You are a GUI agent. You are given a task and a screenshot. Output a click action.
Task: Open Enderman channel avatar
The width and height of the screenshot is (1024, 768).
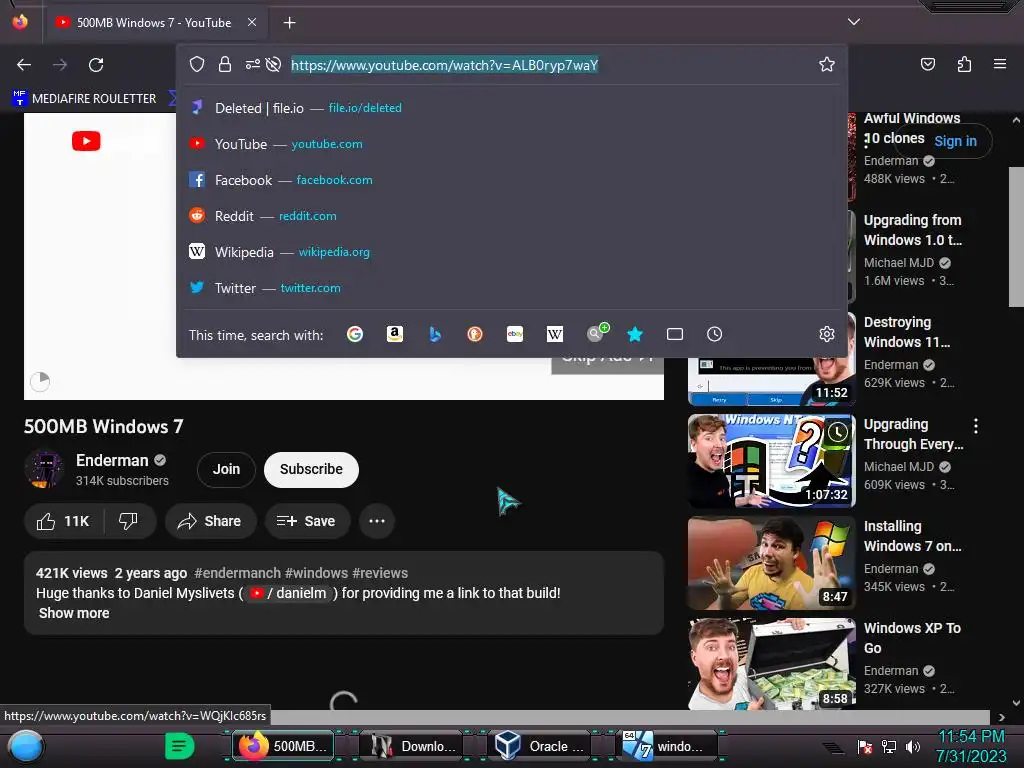click(x=44, y=469)
